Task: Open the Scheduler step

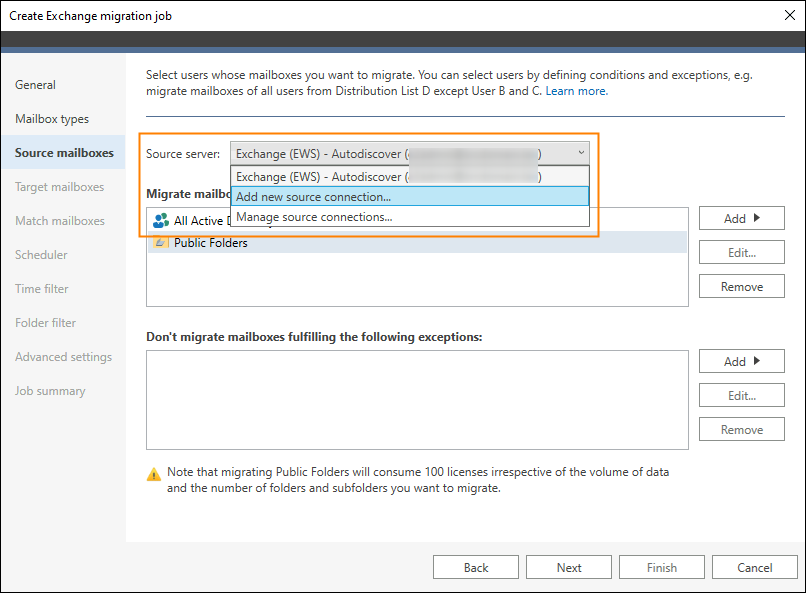Action: click(41, 254)
